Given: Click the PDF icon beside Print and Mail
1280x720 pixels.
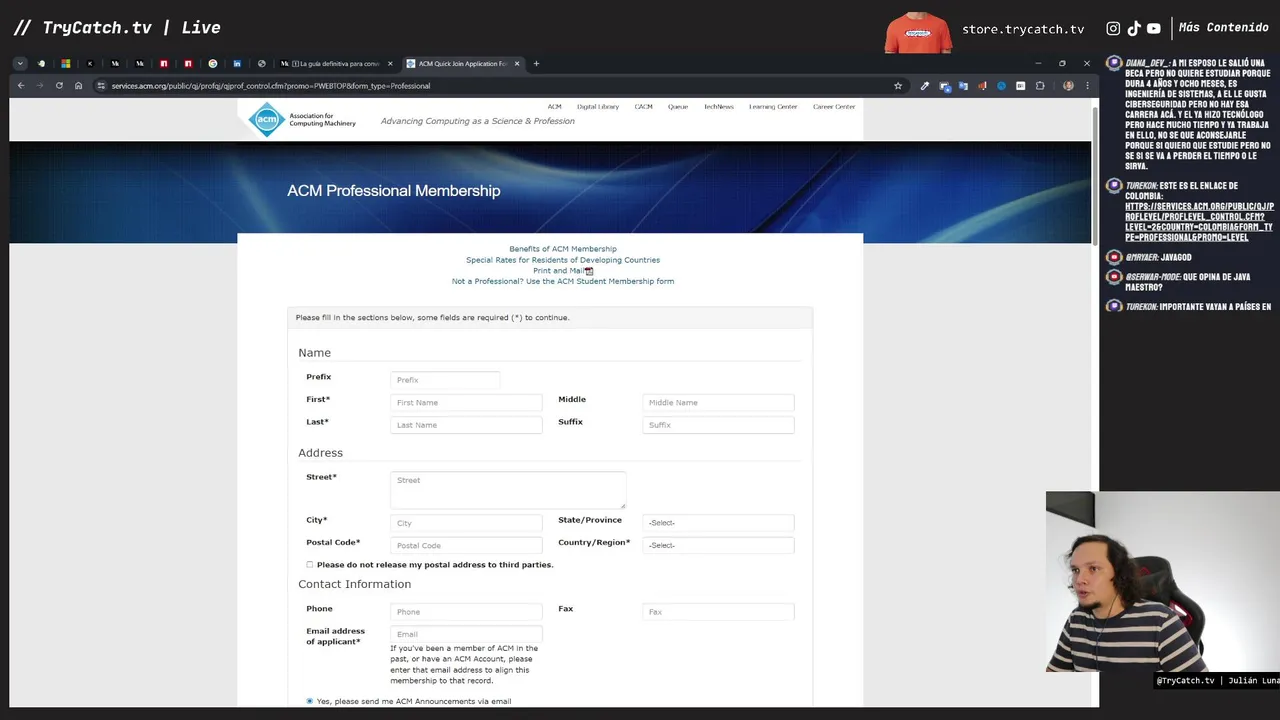Looking at the screenshot, I should 589,271.
